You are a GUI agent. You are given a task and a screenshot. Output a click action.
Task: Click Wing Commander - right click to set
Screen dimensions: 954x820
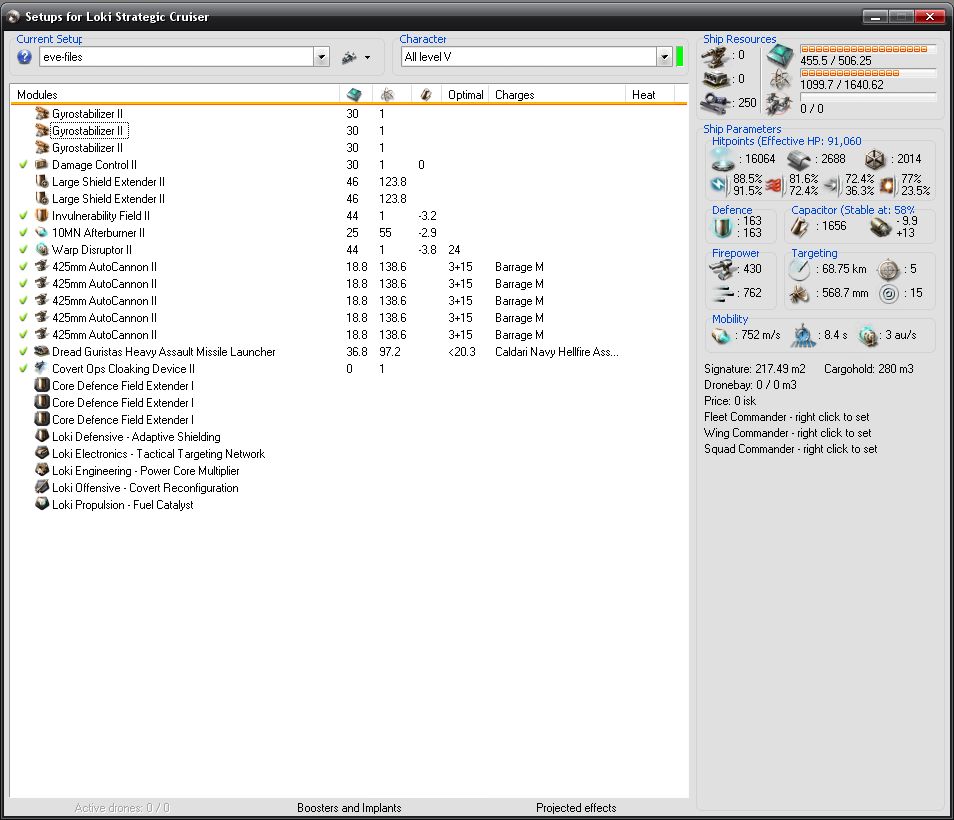click(x=787, y=433)
